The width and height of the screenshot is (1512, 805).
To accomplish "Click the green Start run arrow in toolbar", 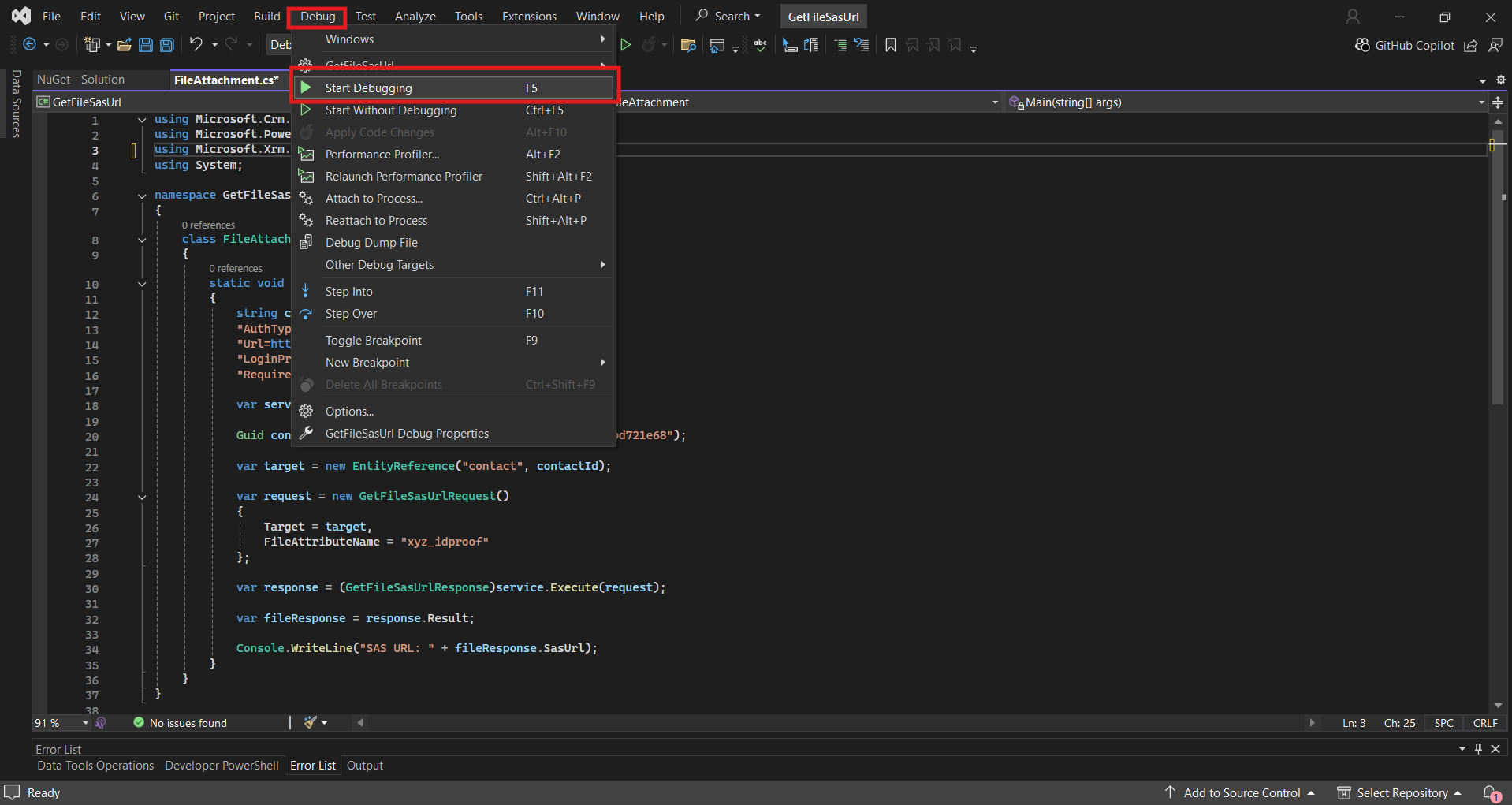I will pyautogui.click(x=625, y=45).
